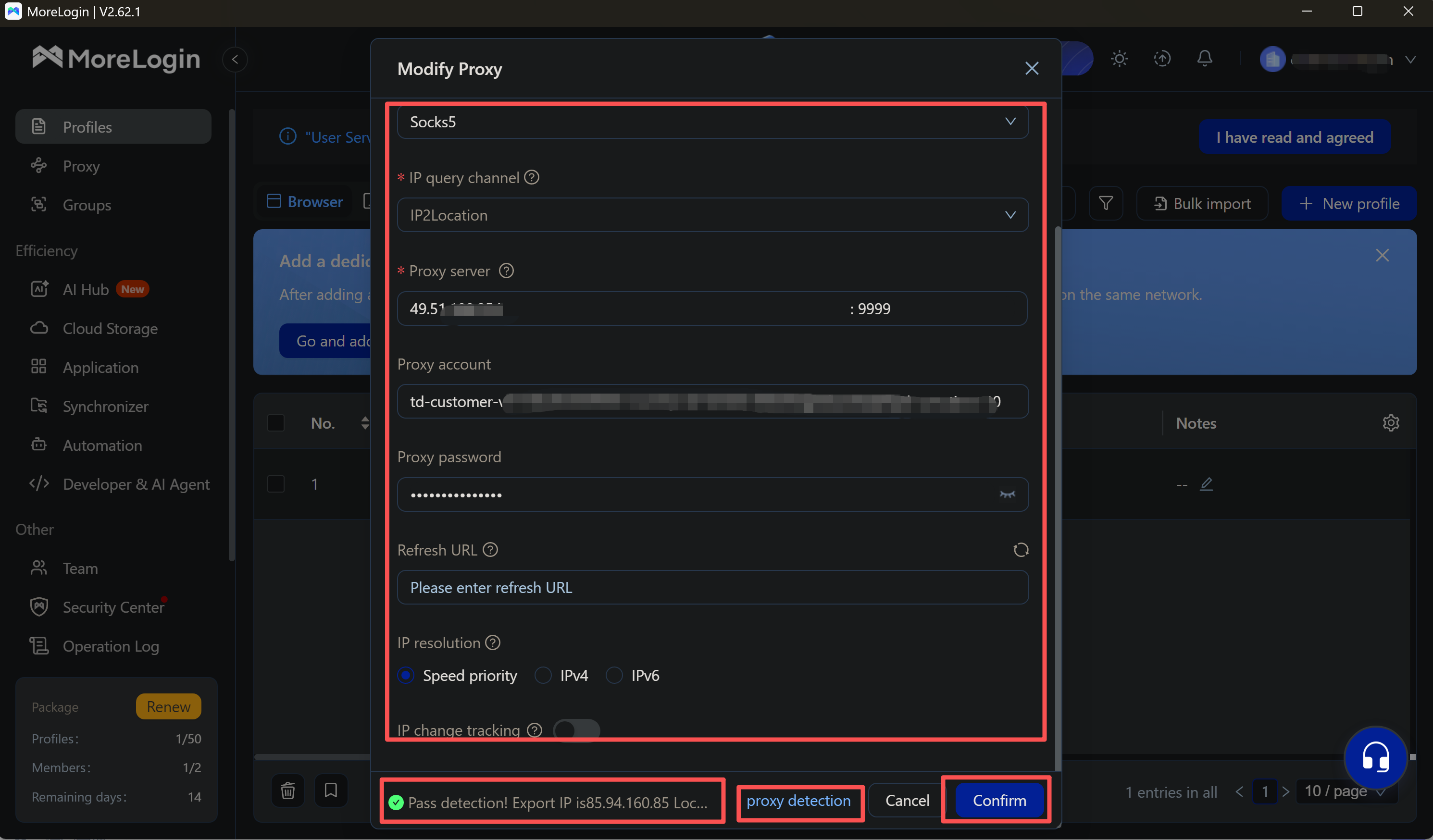Open Cloud Storage in the sidebar
Viewport: 1433px width, 840px height.
pos(113,329)
